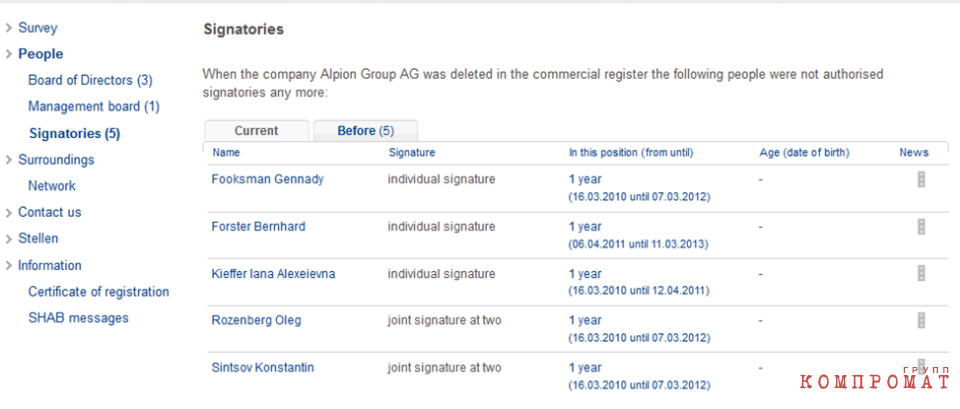
Task: Switch to the Current tab
Action: click(257, 131)
